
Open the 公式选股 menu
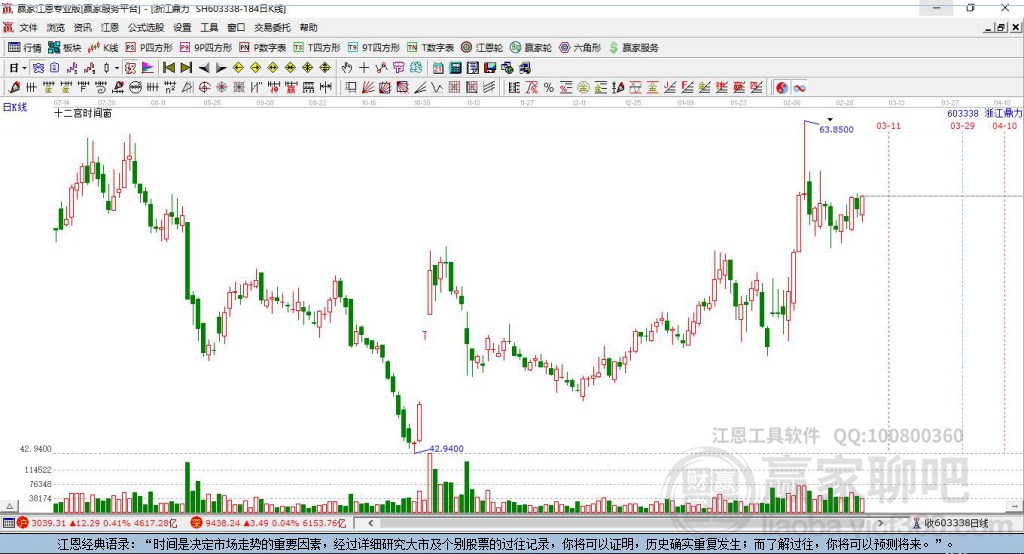(146, 27)
